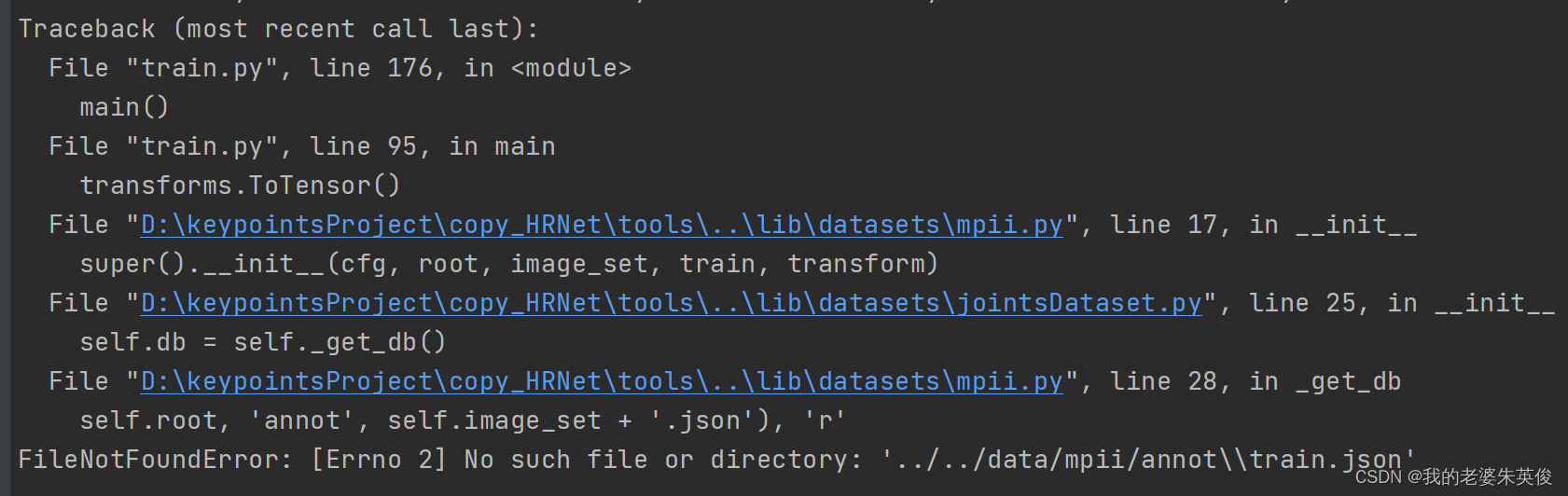The width and height of the screenshot is (1568, 496).
Task: Click the main() call line
Action: [124, 107]
